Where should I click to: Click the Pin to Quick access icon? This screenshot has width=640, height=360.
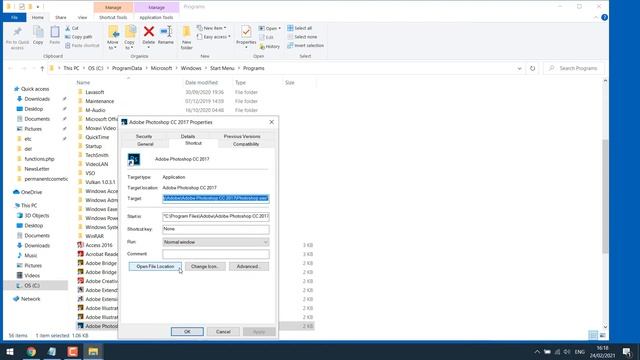pos(17,32)
